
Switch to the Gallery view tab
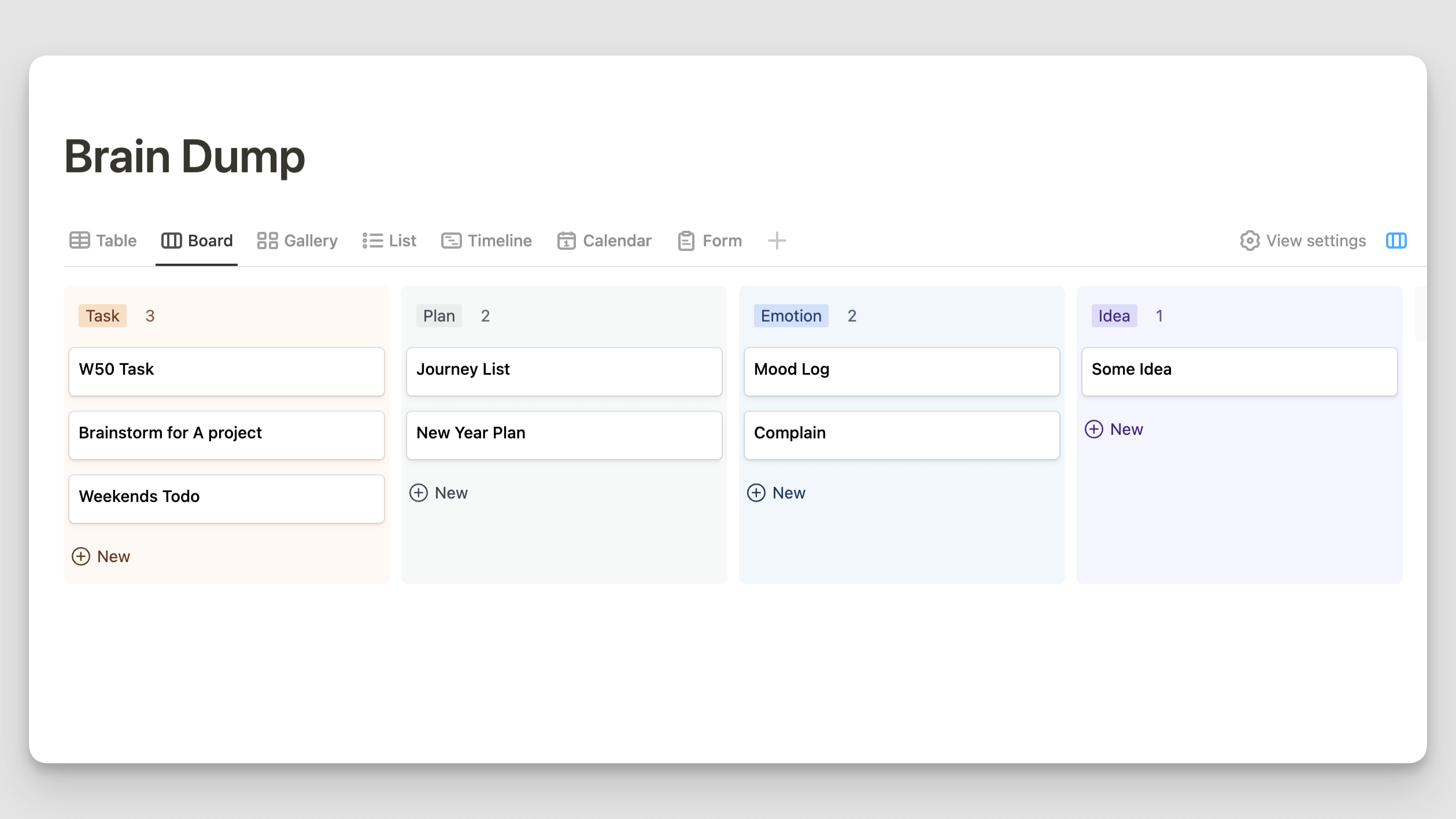click(x=297, y=241)
